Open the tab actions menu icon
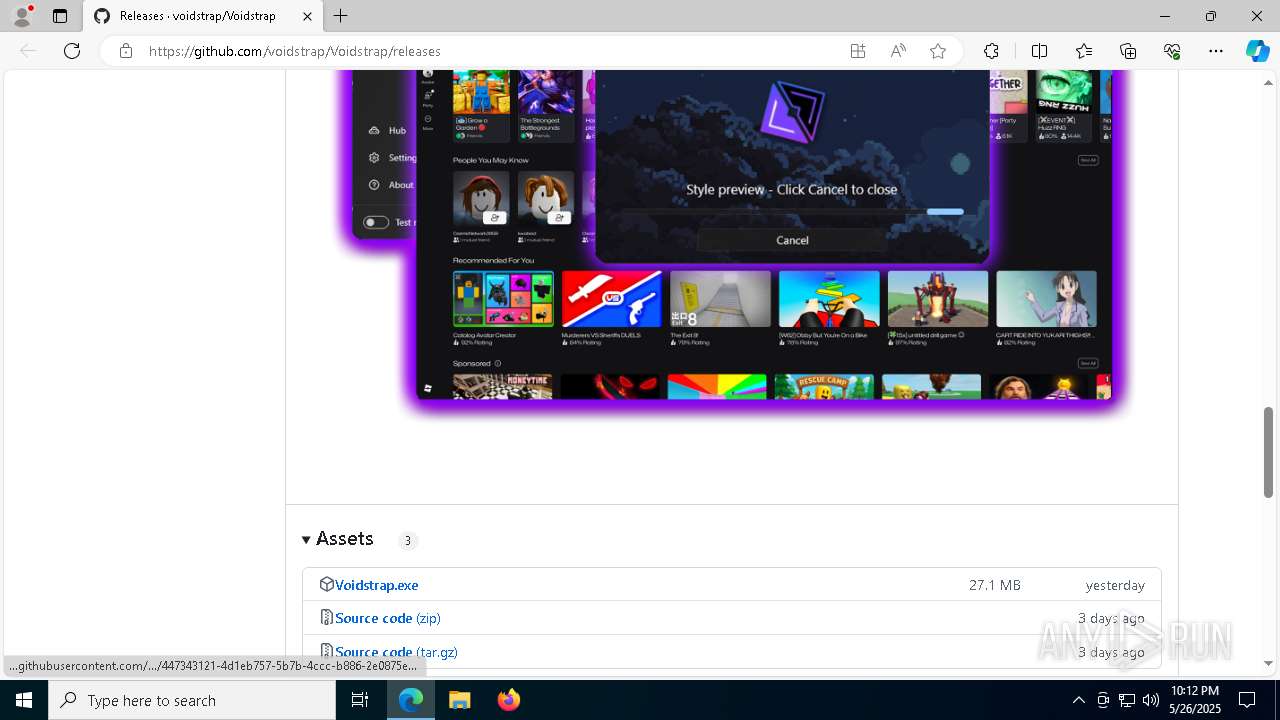The width and height of the screenshot is (1280, 720). [60, 16]
